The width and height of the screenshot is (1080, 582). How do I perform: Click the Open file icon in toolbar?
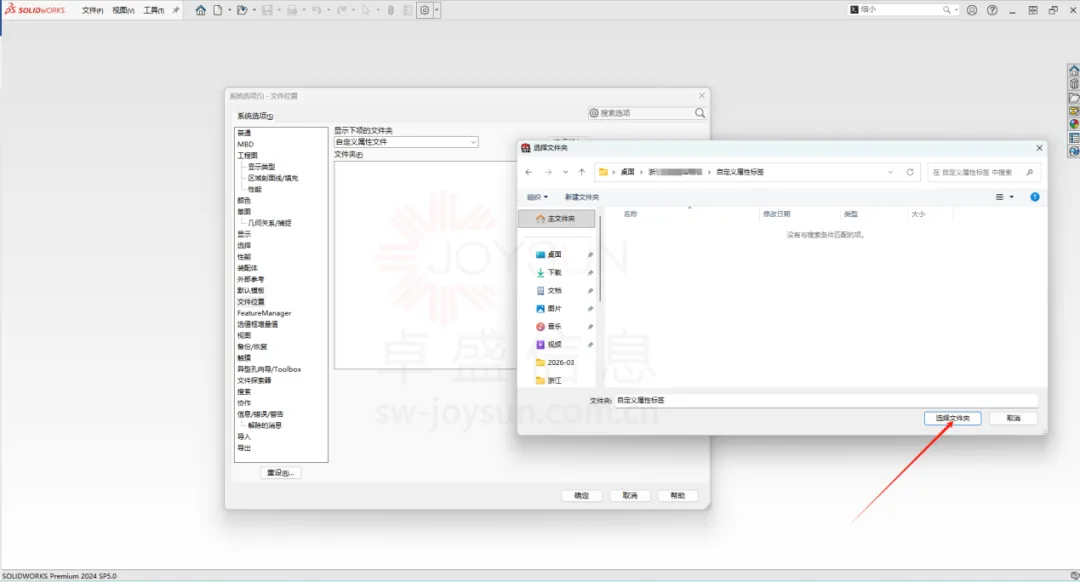pyautogui.click(x=241, y=10)
